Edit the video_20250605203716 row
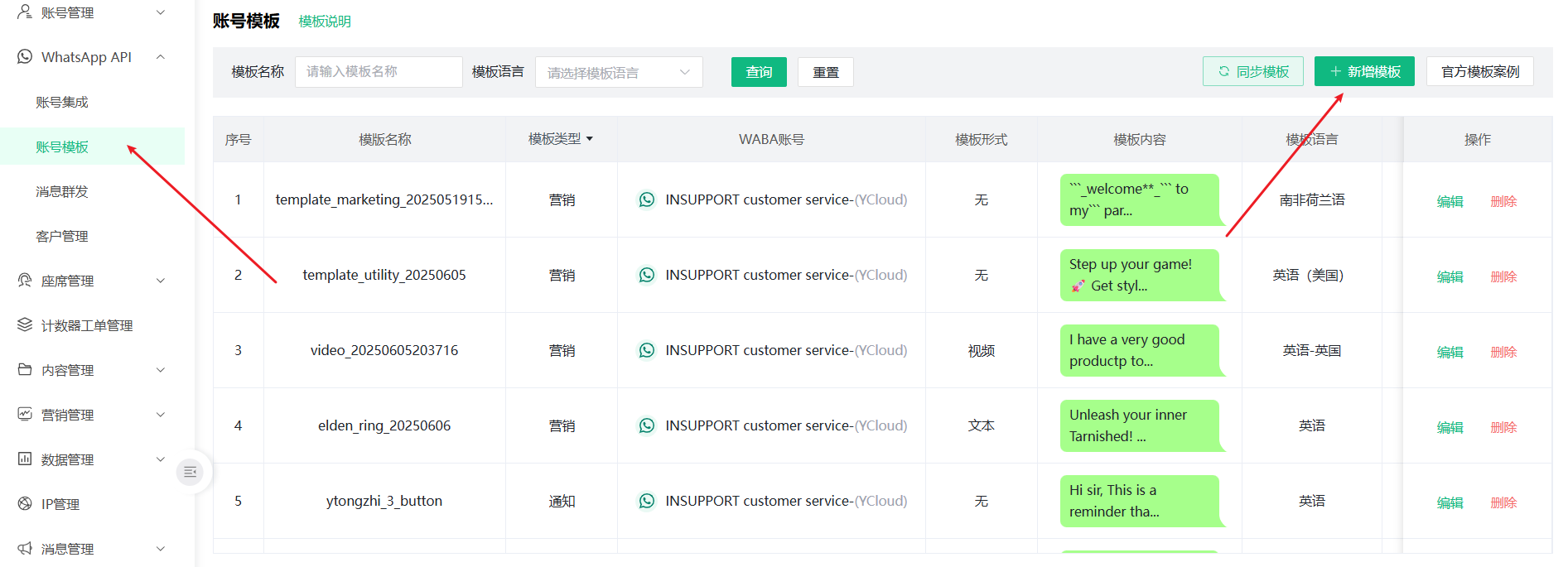 click(x=1450, y=352)
